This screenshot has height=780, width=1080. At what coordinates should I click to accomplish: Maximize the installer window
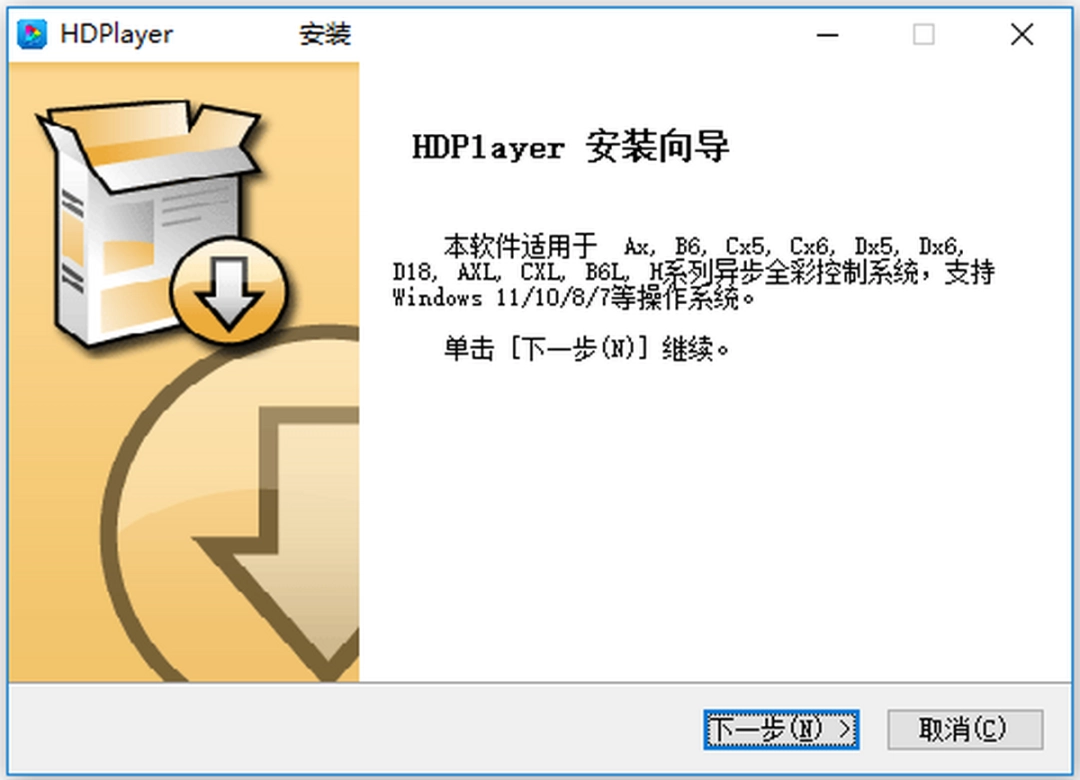click(x=922, y=35)
